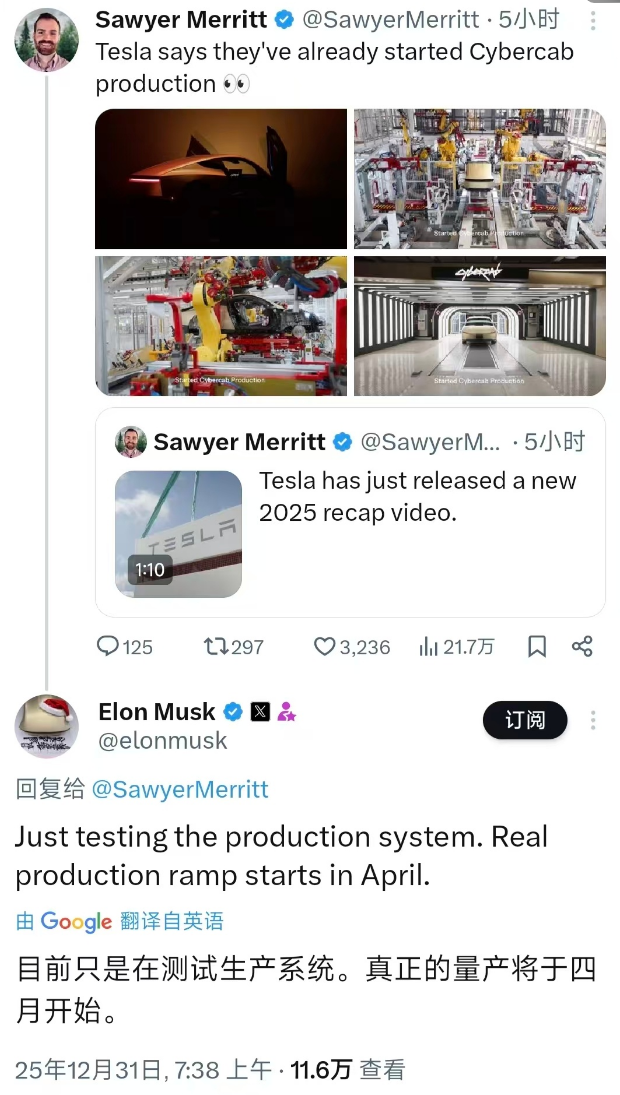This screenshot has width=620, height=1095.
Task: View the yellow robot arm production photo
Action: 221,326
